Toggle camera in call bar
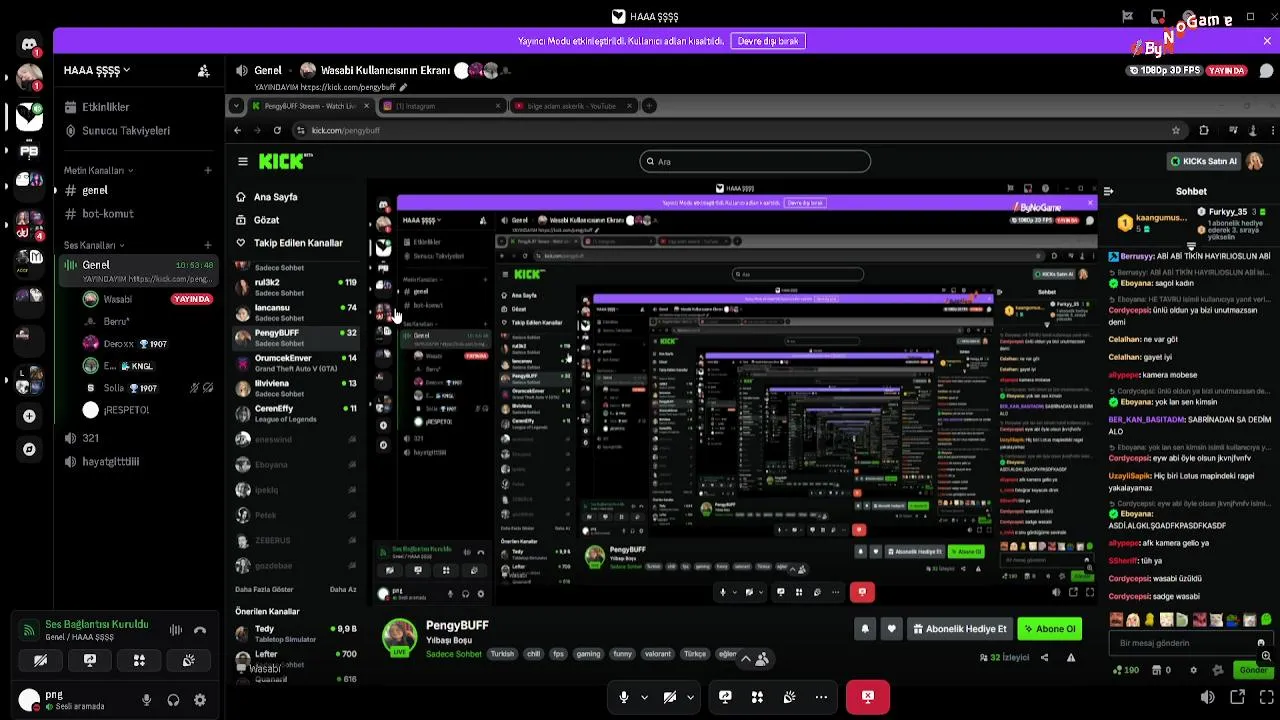Screen dimensions: 1280x720 point(670,697)
